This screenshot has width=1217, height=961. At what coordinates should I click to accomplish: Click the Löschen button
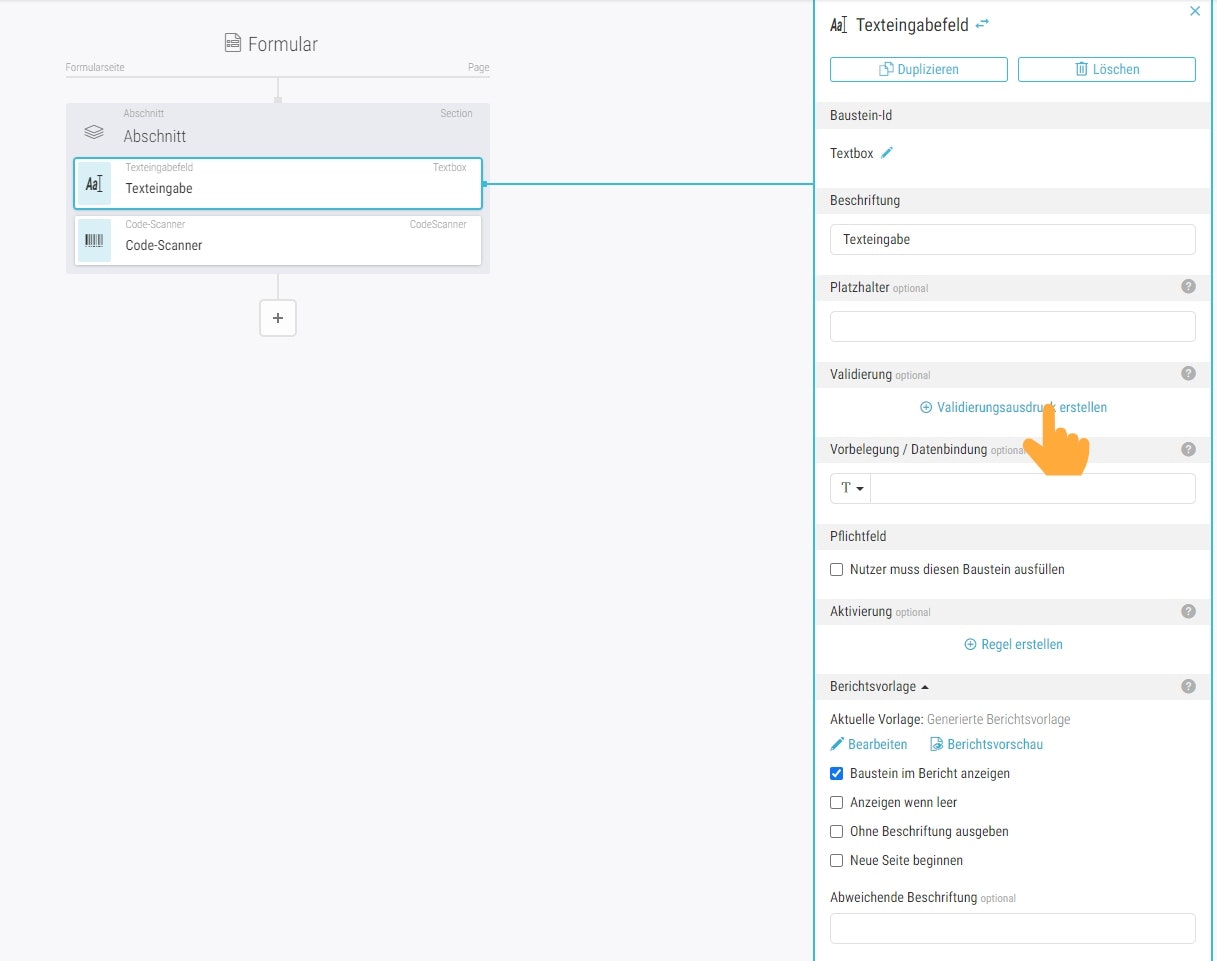tap(1106, 69)
